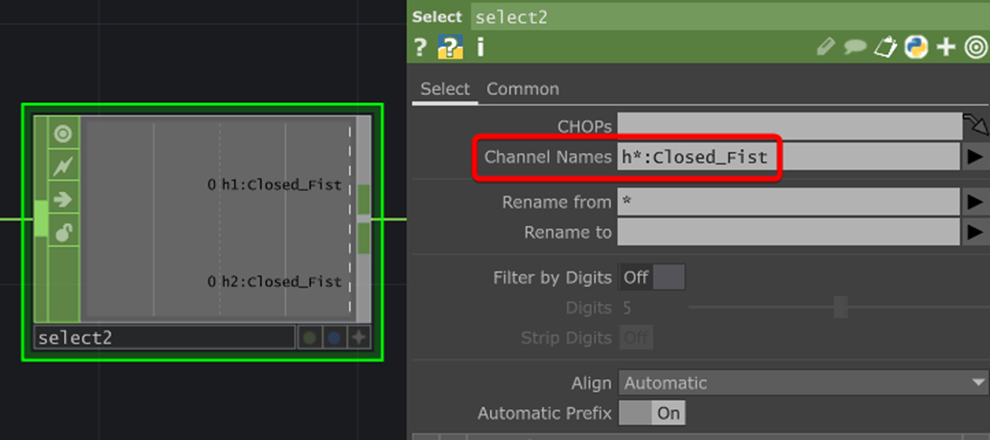Click the Channel Names input field

pos(697,157)
